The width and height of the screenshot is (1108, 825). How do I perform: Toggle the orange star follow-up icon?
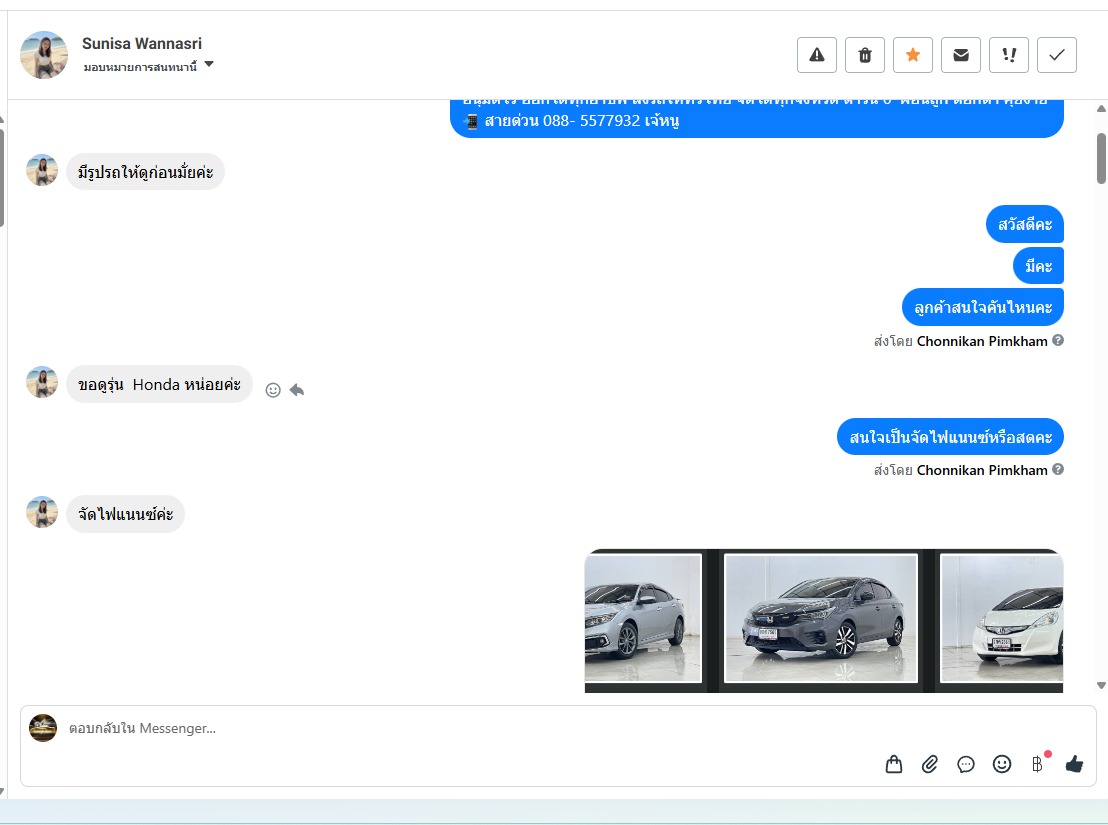pyautogui.click(x=913, y=55)
